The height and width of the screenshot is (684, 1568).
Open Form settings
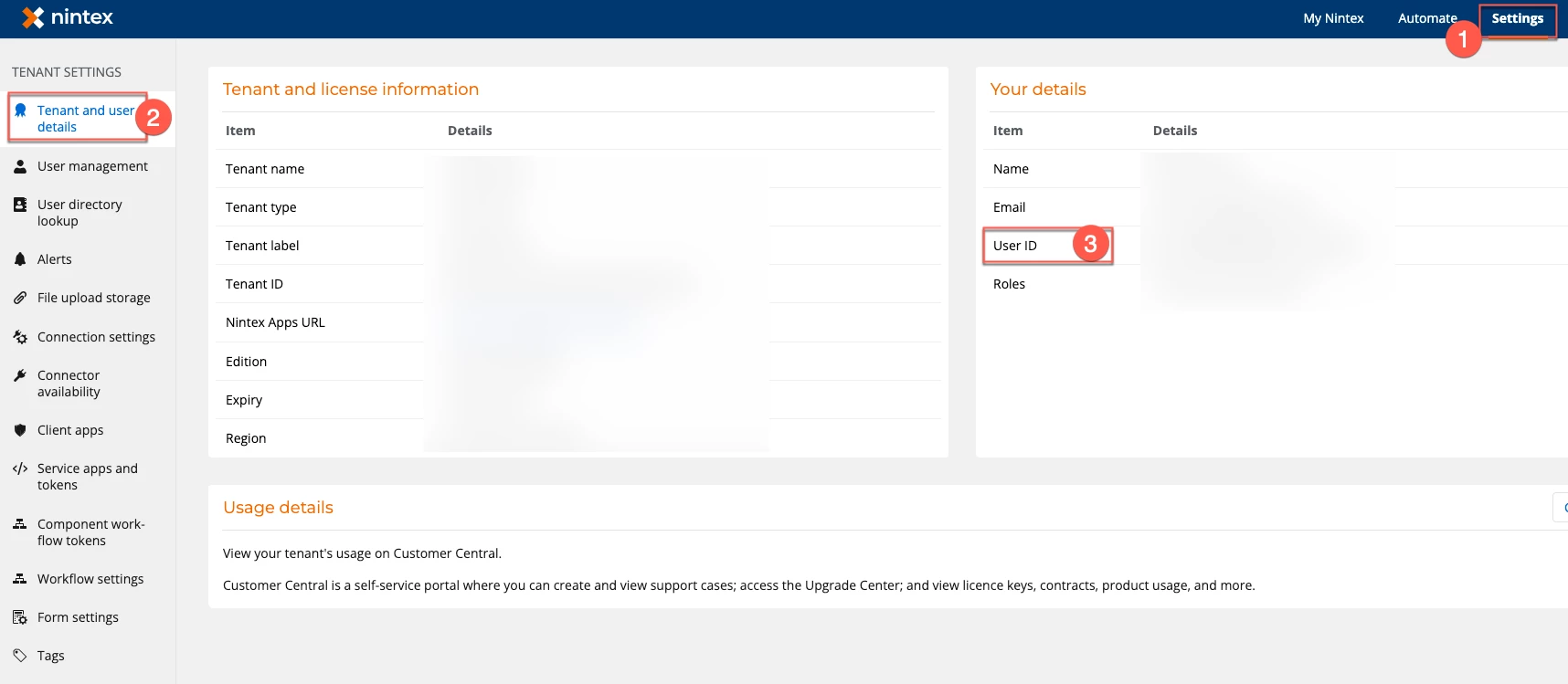[78, 617]
